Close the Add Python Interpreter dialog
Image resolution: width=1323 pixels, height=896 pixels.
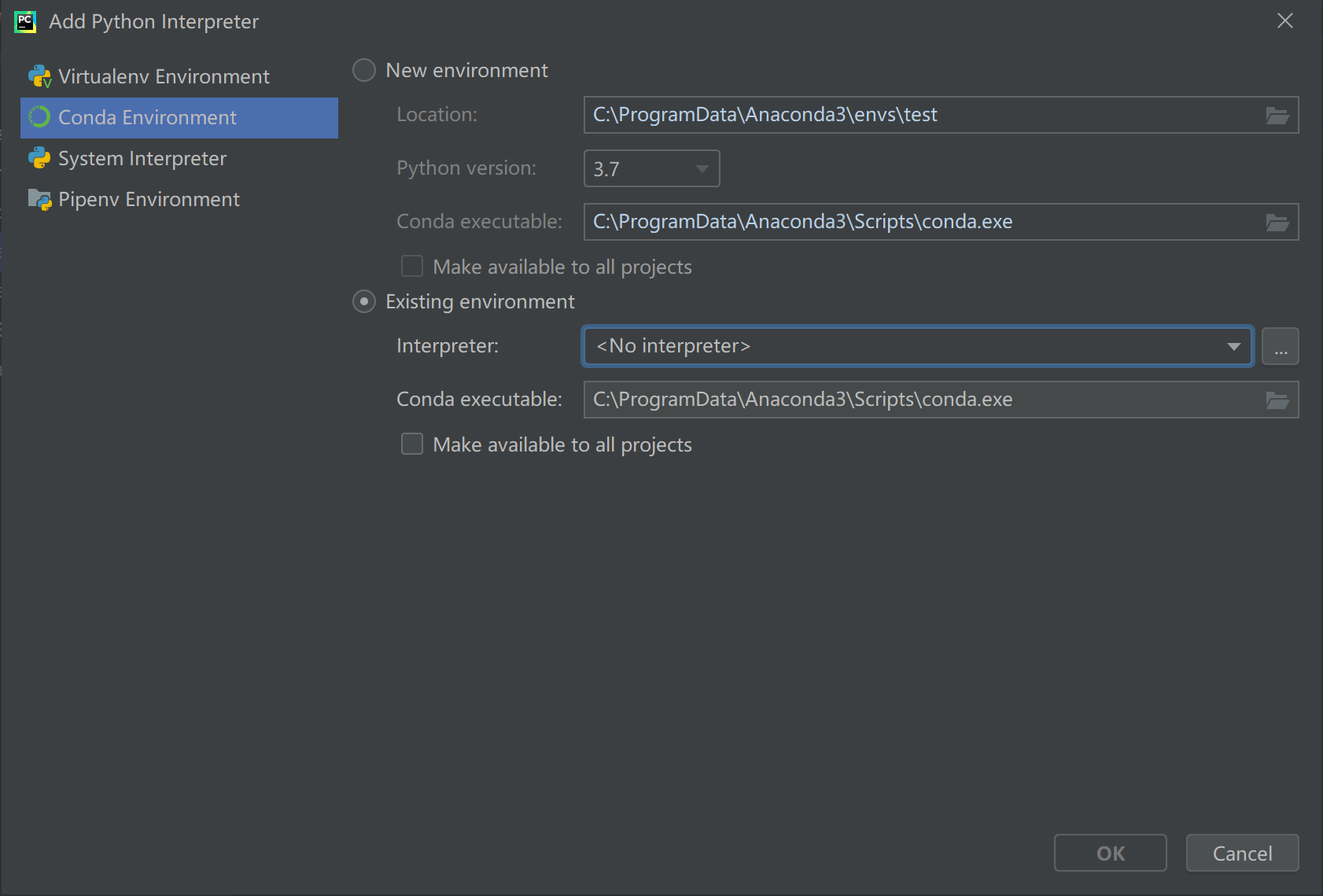click(x=1285, y=20)
